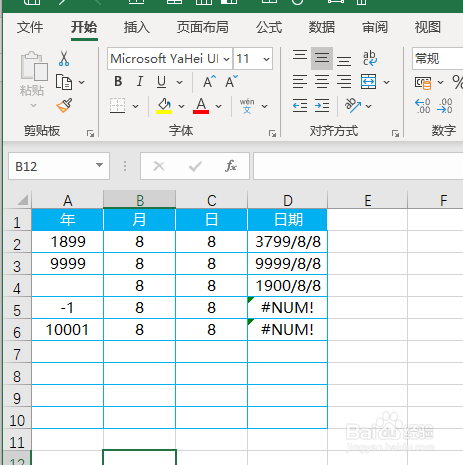Select header cell 日期

pyautogui.click(x=288, y=220)
